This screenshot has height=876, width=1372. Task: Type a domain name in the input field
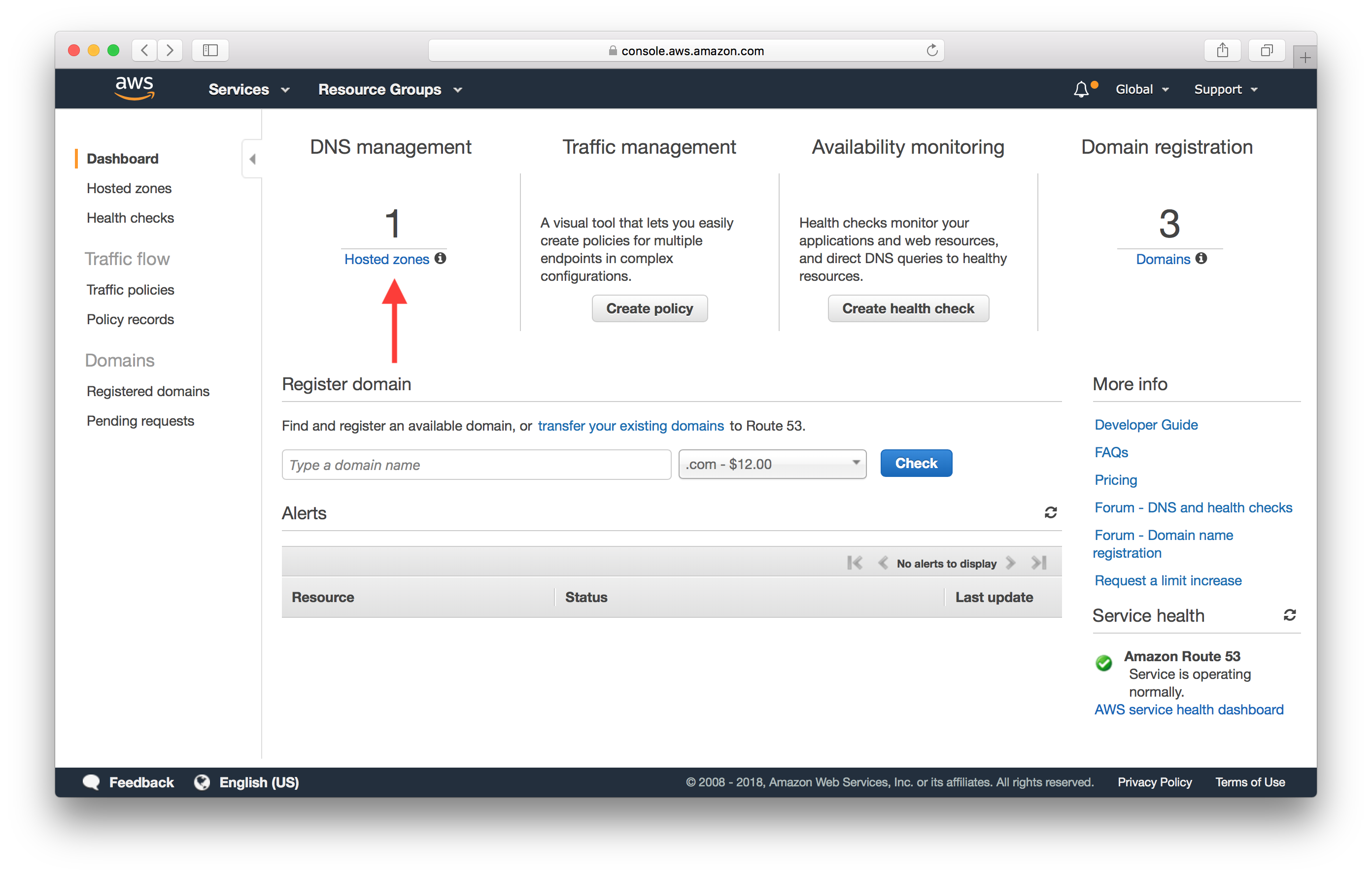click(477, 464)
